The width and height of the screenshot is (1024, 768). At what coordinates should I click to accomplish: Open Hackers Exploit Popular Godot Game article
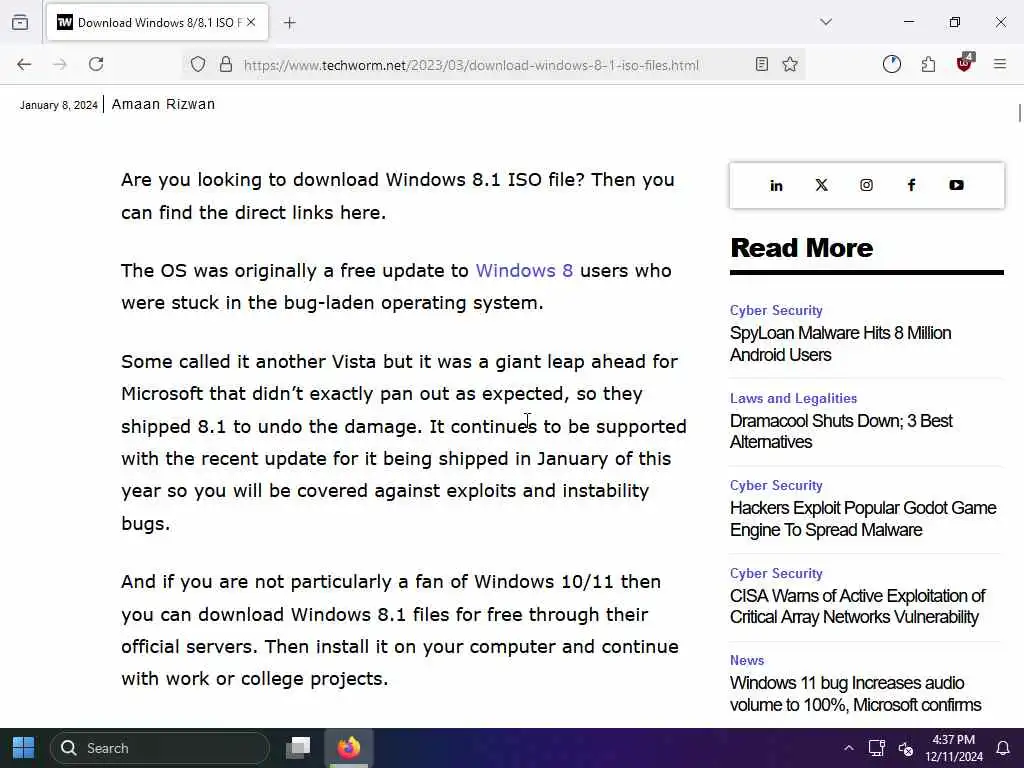(x=863, y=519)
